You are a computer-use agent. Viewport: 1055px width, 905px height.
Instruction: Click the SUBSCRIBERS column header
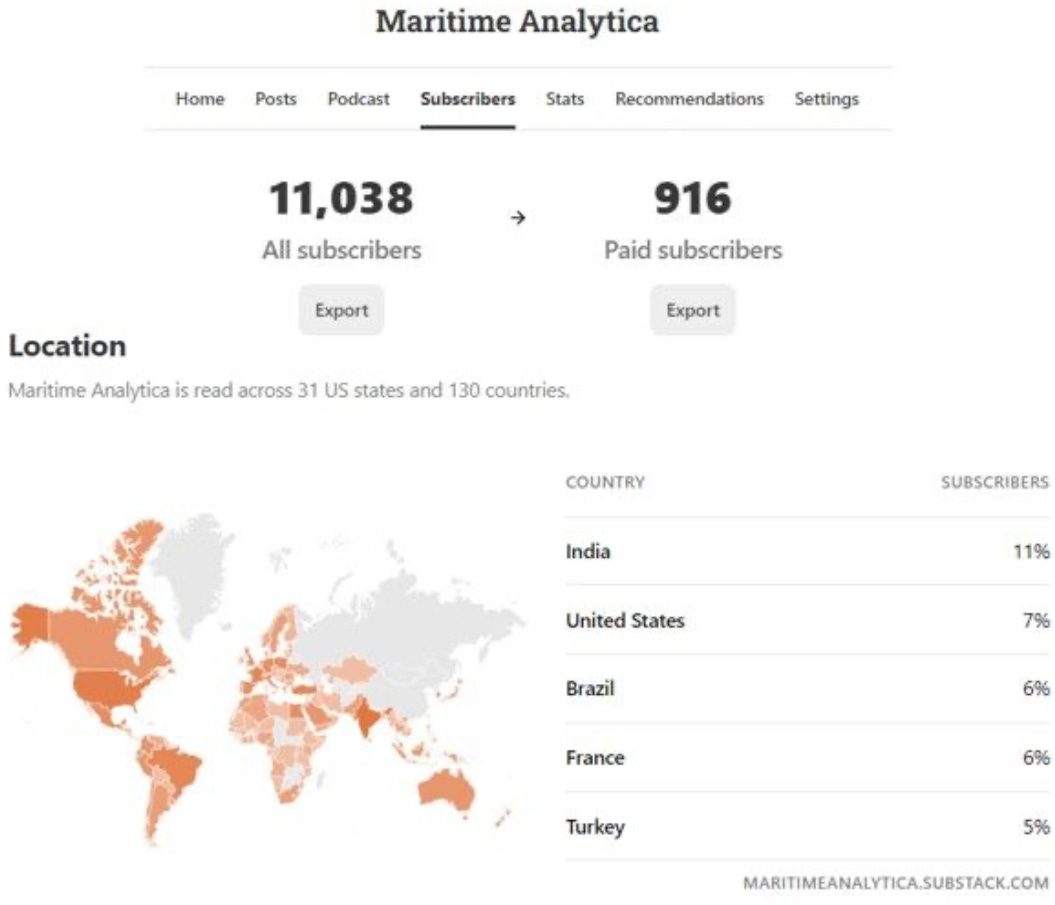[994, 482]
